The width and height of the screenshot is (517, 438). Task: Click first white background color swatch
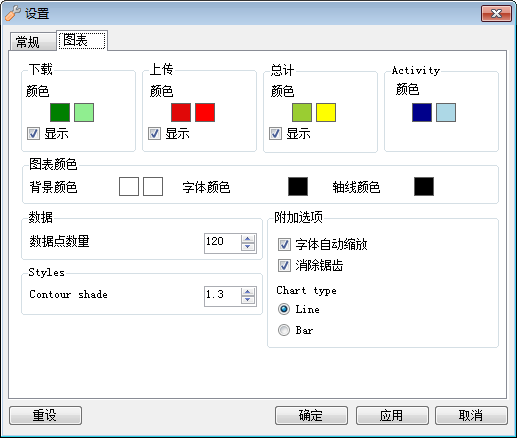(129, 186)
